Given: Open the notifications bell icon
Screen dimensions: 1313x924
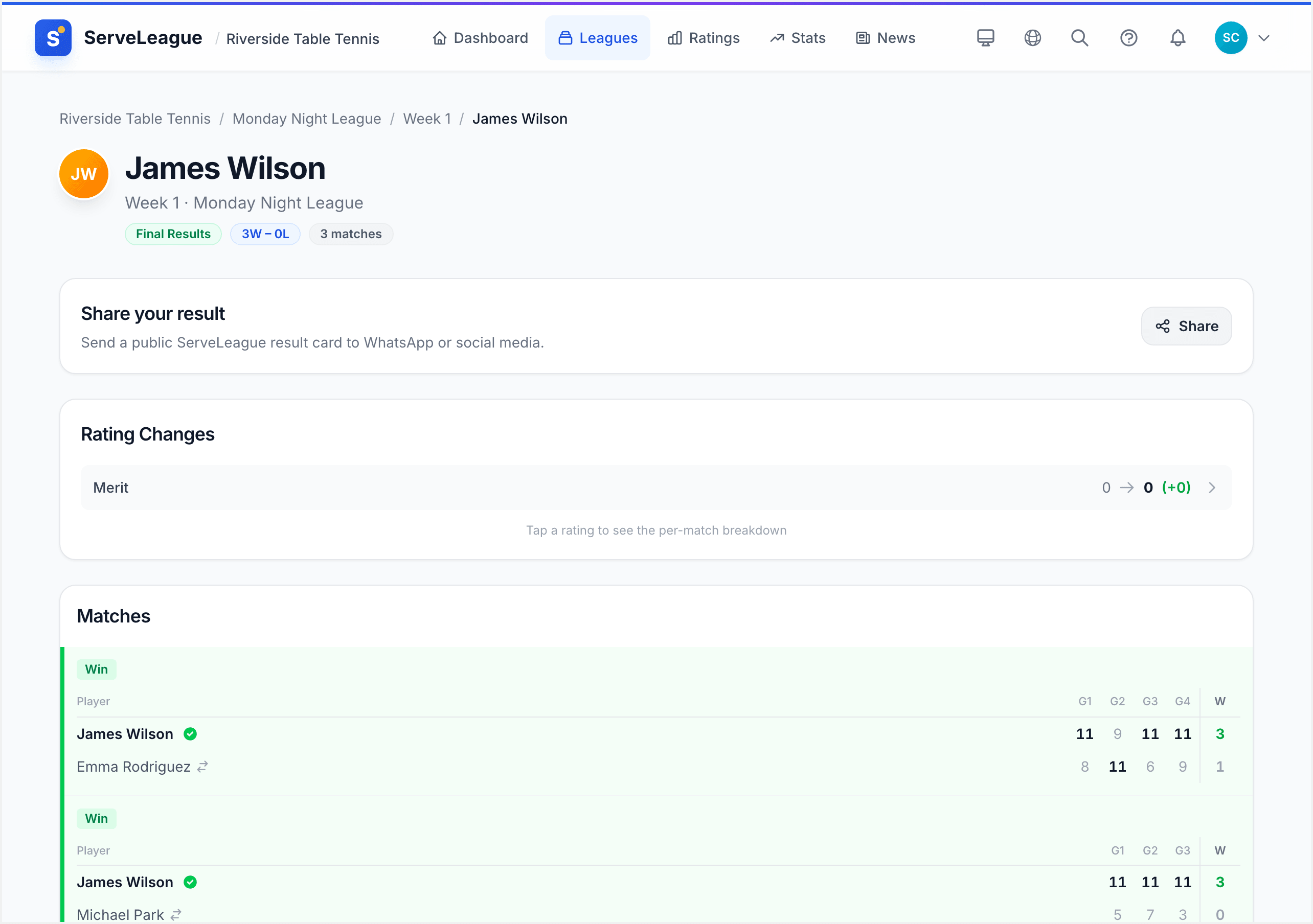Looking at the screenshot, I should [1178, 38].
